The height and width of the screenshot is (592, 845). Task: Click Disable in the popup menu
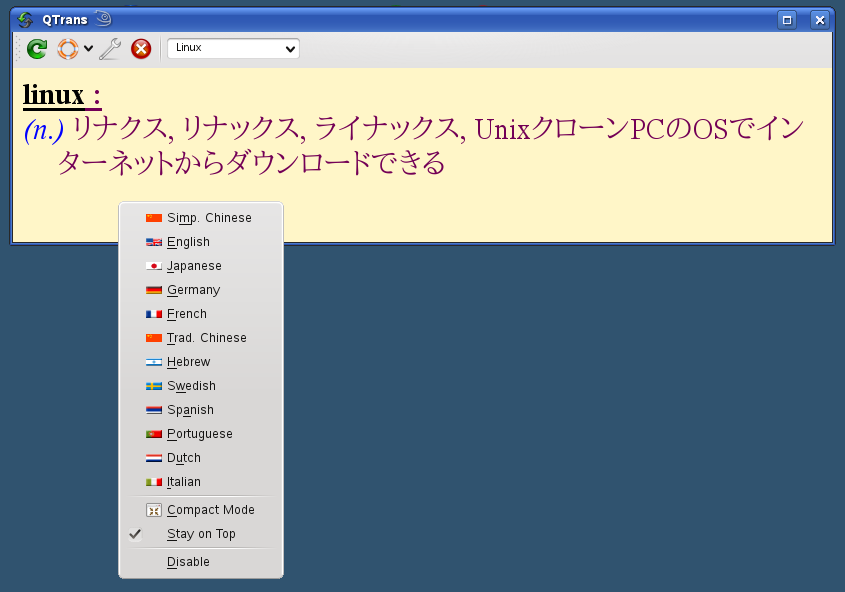coord(201,562)
